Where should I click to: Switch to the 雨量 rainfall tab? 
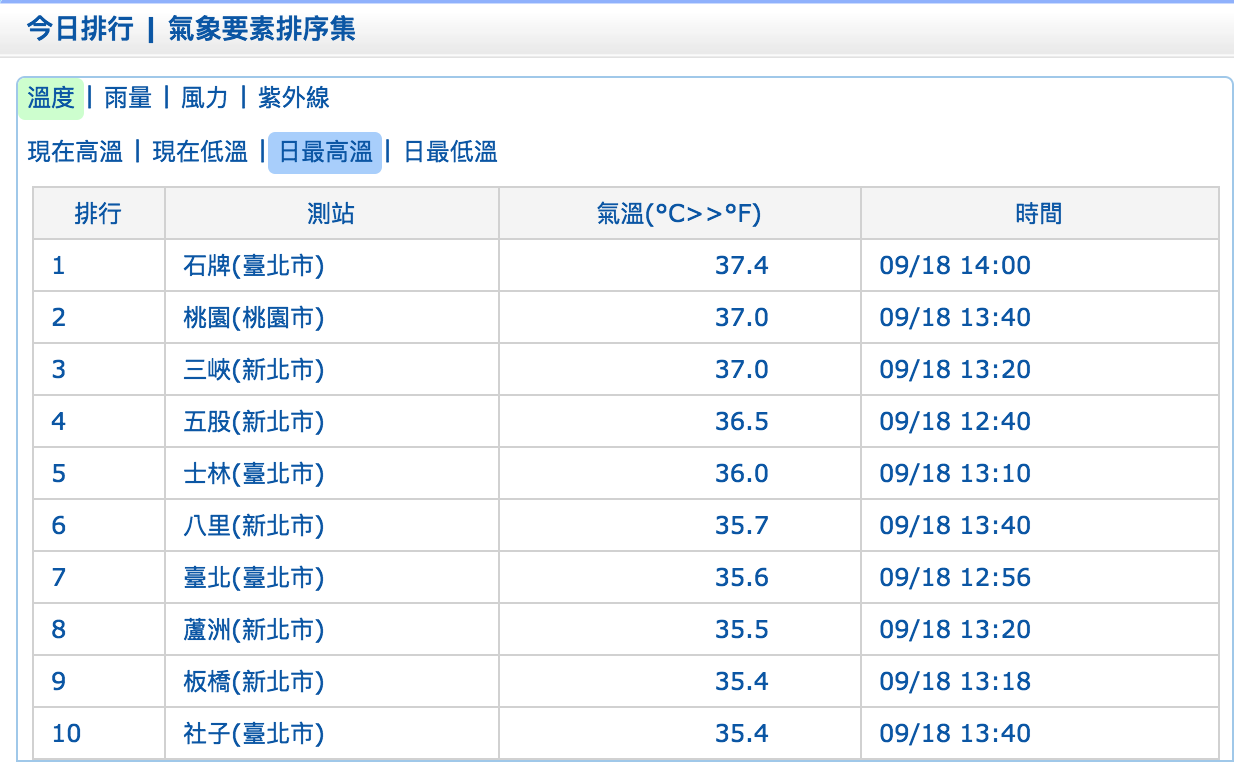click(x=128, y=98)
